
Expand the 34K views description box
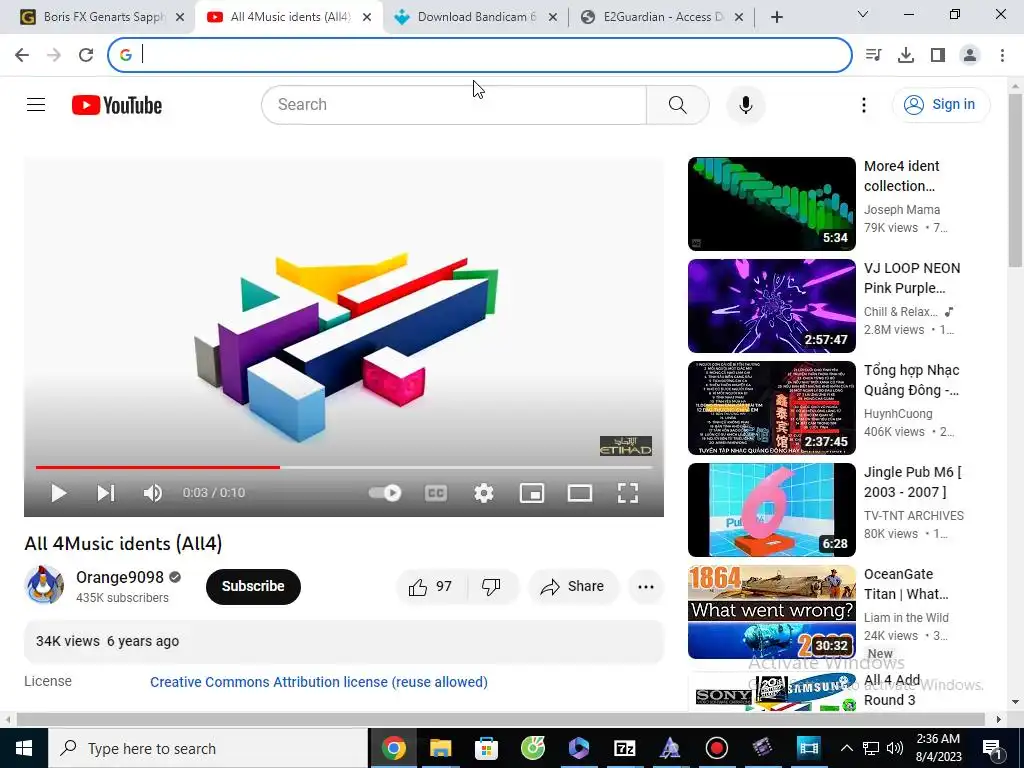[344, 641]
